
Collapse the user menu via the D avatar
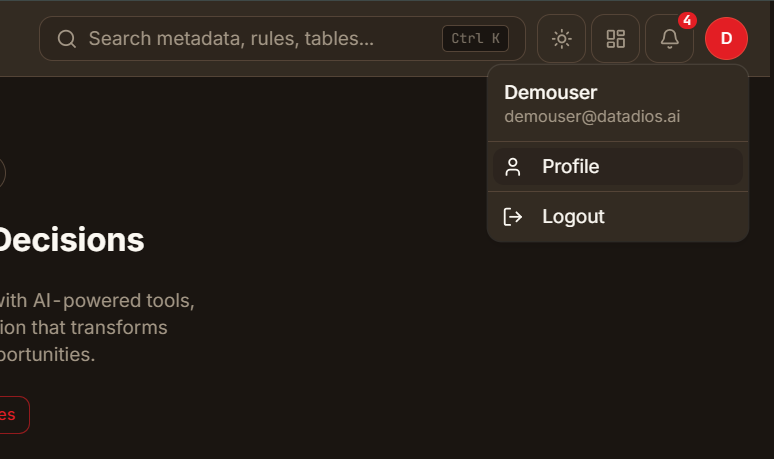726,38
